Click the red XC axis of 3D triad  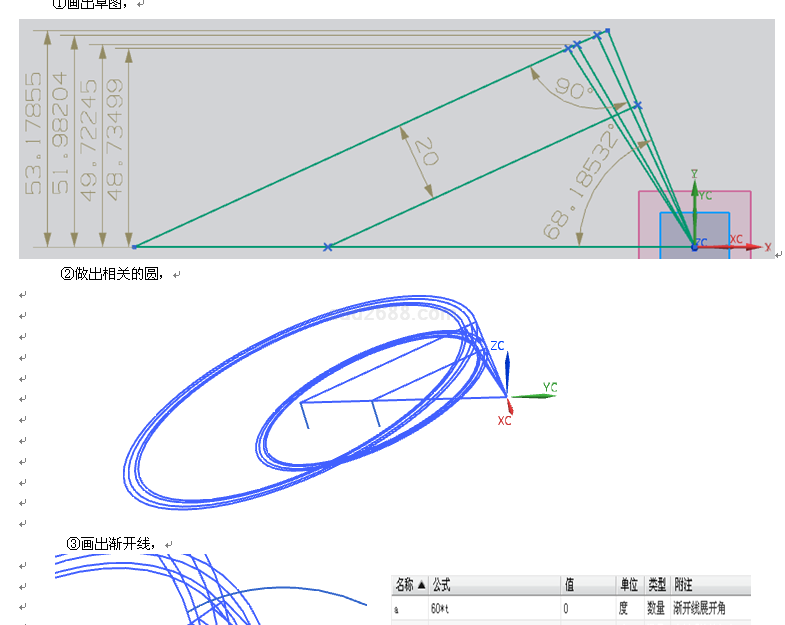510,408
